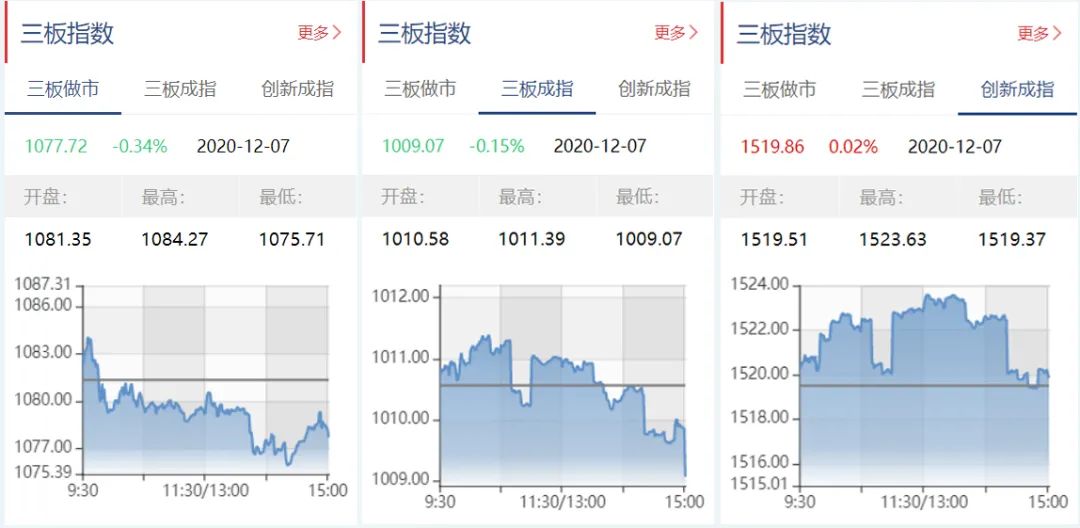This screenshot has width=1080, height=528.
Task: Switch the middle panel to the 三板做市 tab
Action: pyautogui.click(x=420, y=89)
